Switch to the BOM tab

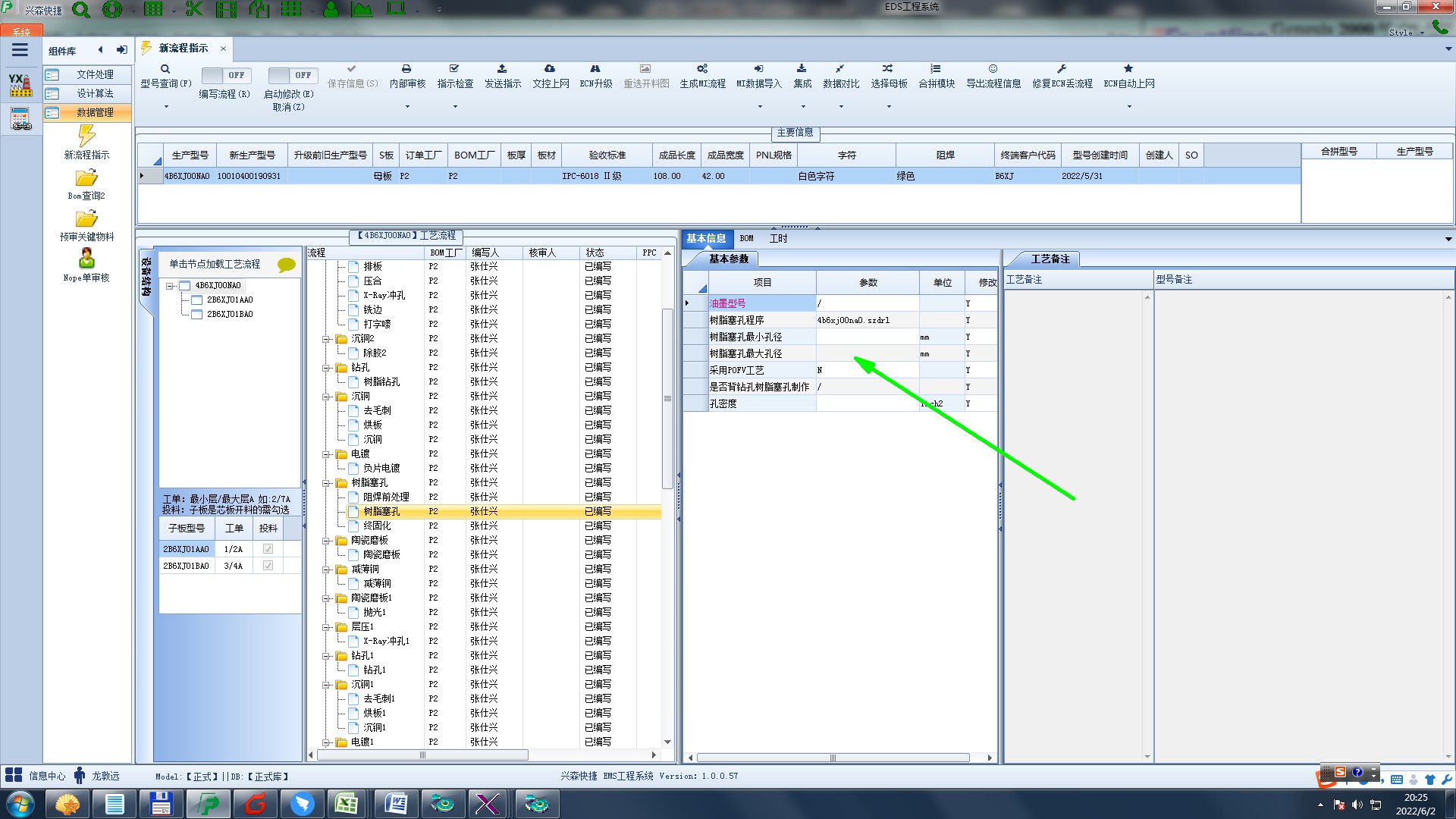tap(747, 238)
